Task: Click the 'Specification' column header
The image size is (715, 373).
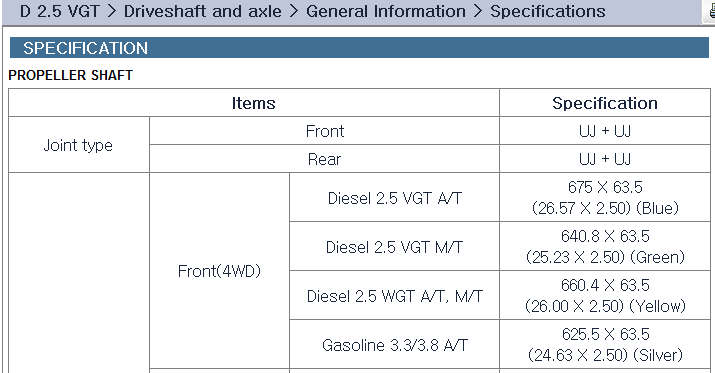Action: pyautogui.click(x=605, y=103)
